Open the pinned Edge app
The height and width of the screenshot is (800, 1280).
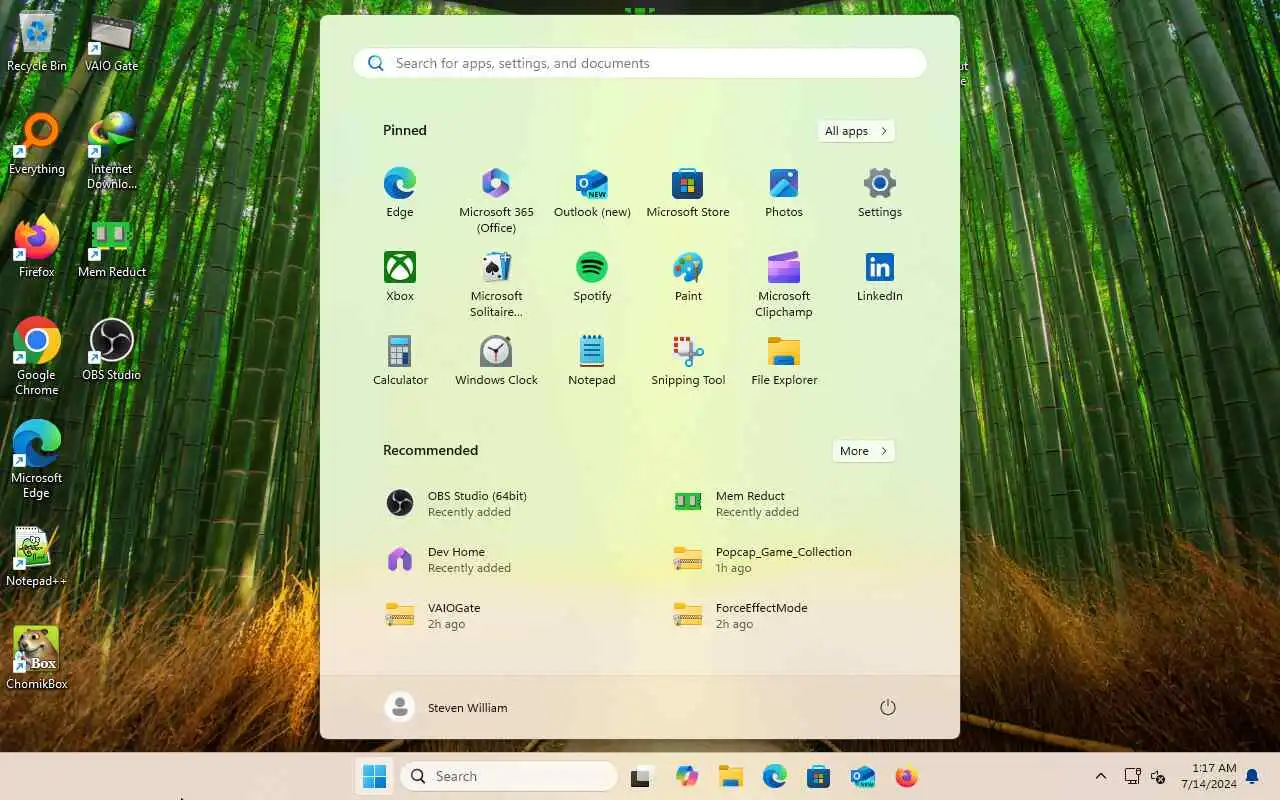pyautogui.click(x=400, y=193)
